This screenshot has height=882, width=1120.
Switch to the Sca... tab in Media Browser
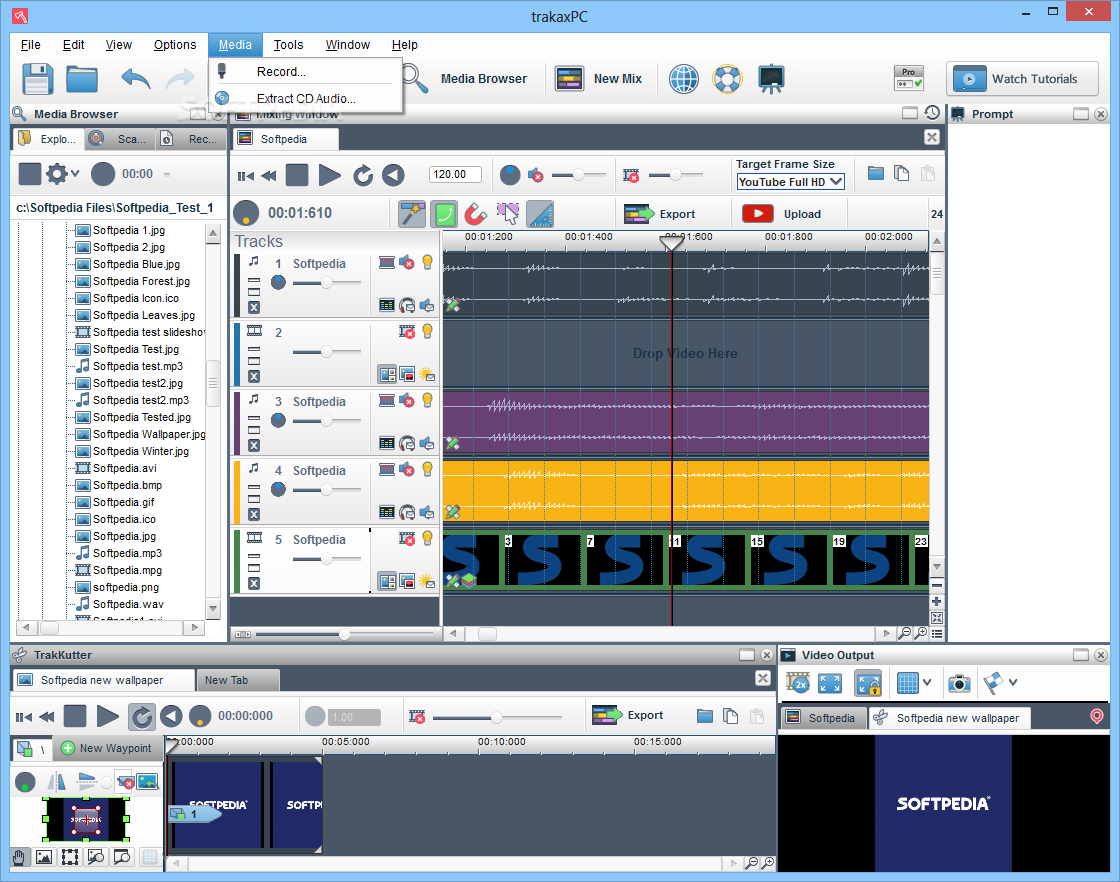tap(119, 139)
